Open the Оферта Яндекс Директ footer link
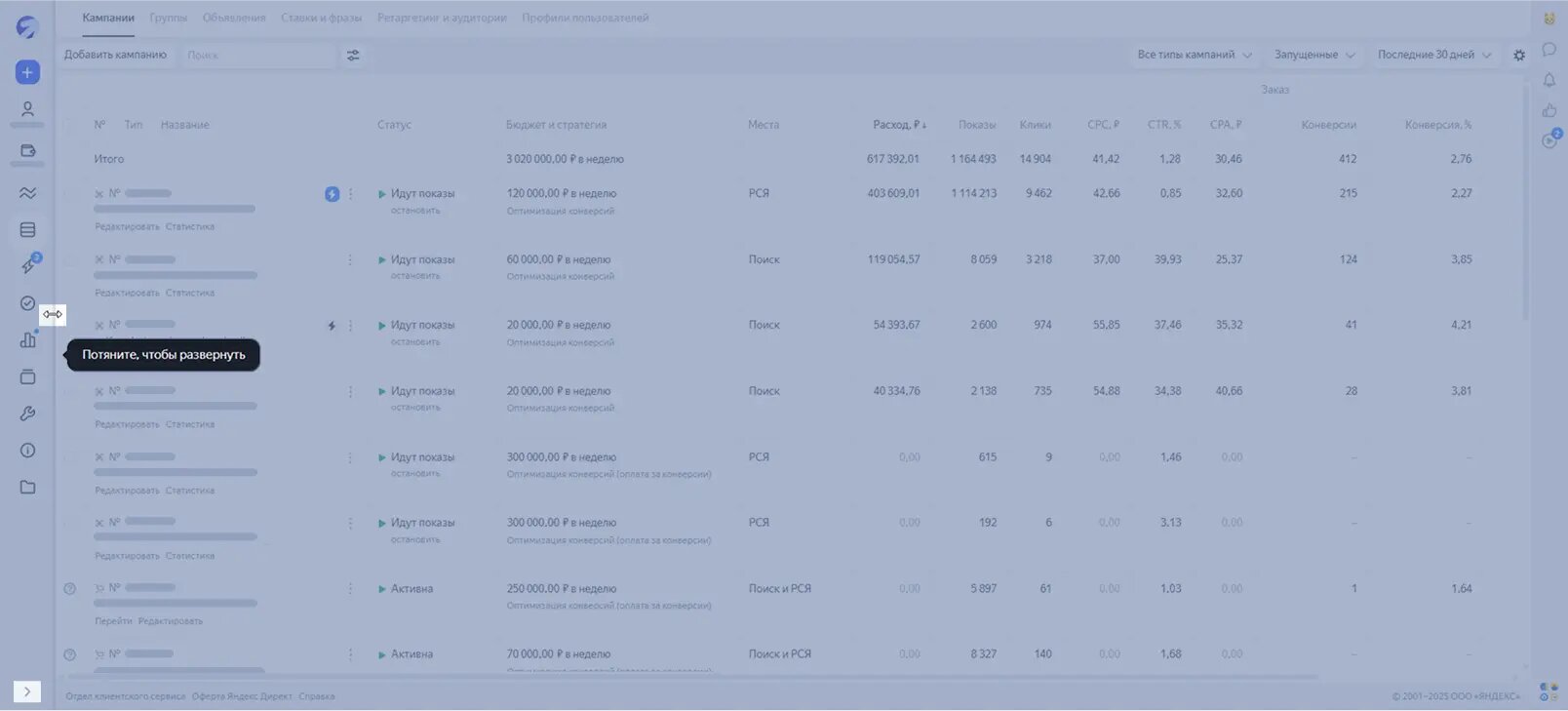This screenshot has height=711, width=1568. [242, 696]
